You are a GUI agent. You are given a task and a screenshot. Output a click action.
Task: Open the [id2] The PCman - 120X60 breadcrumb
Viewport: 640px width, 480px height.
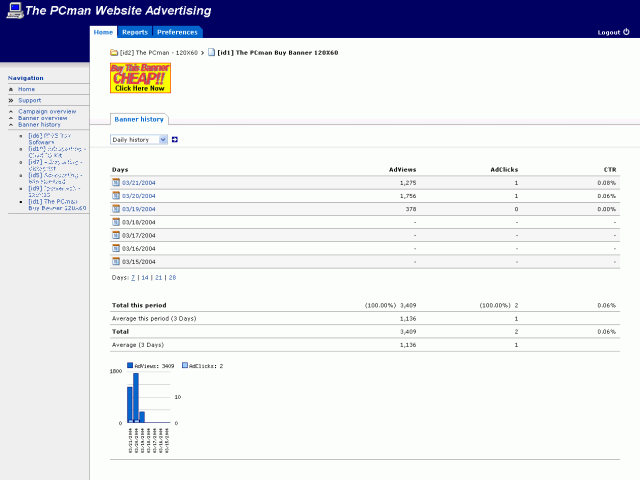coord(158,53)
